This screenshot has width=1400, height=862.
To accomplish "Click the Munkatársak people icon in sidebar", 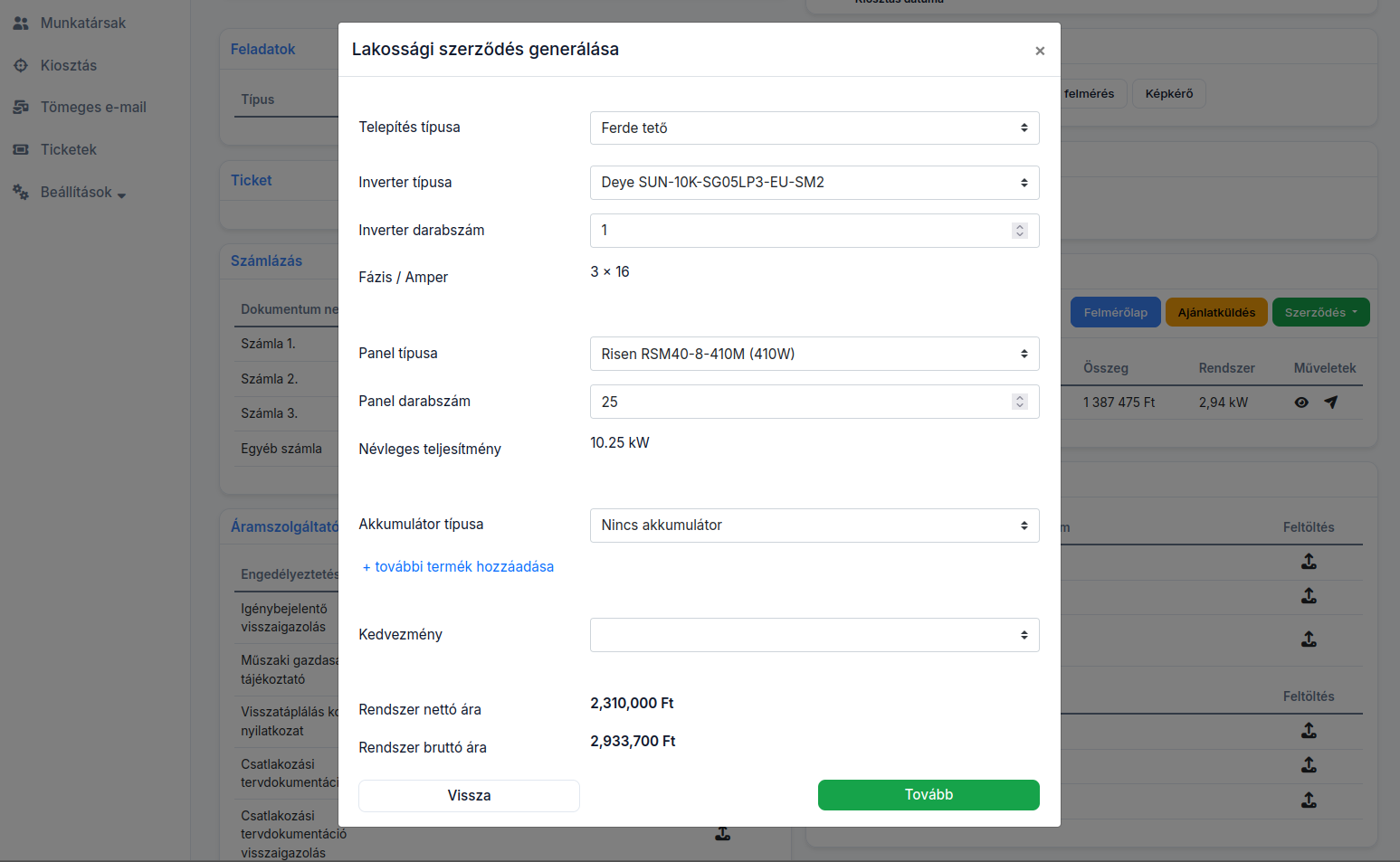I will [x=21, y=24].
